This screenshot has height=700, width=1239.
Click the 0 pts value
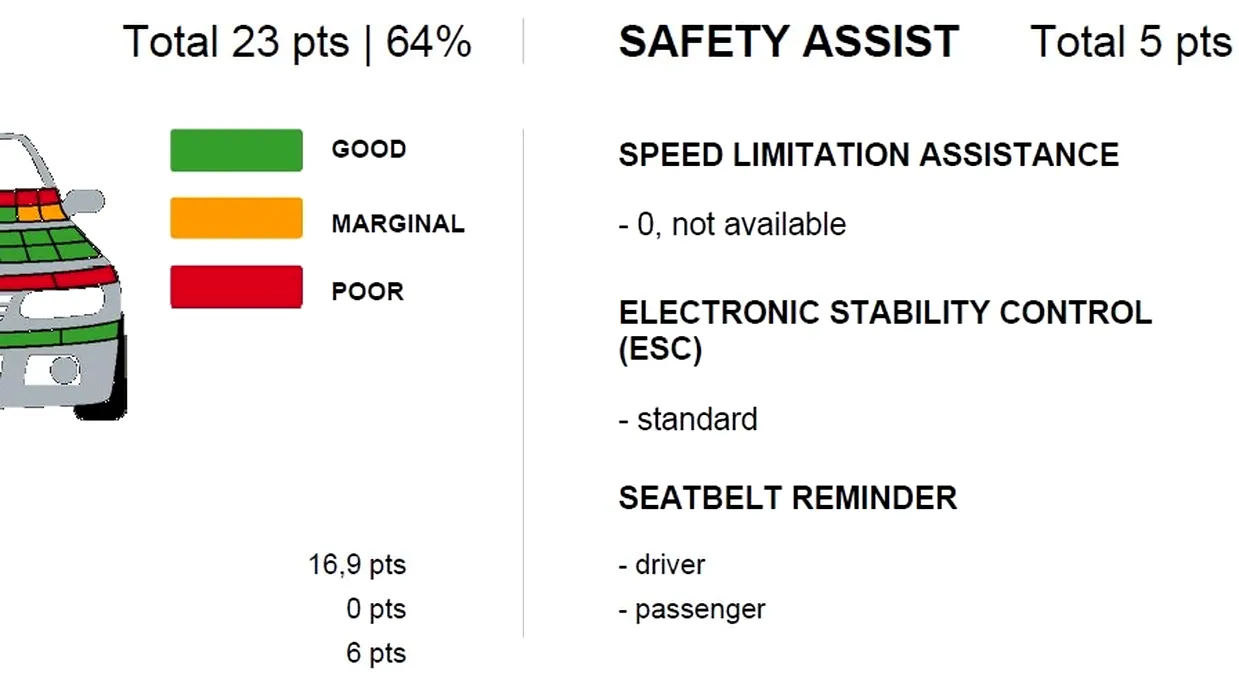tap(376, 609)
